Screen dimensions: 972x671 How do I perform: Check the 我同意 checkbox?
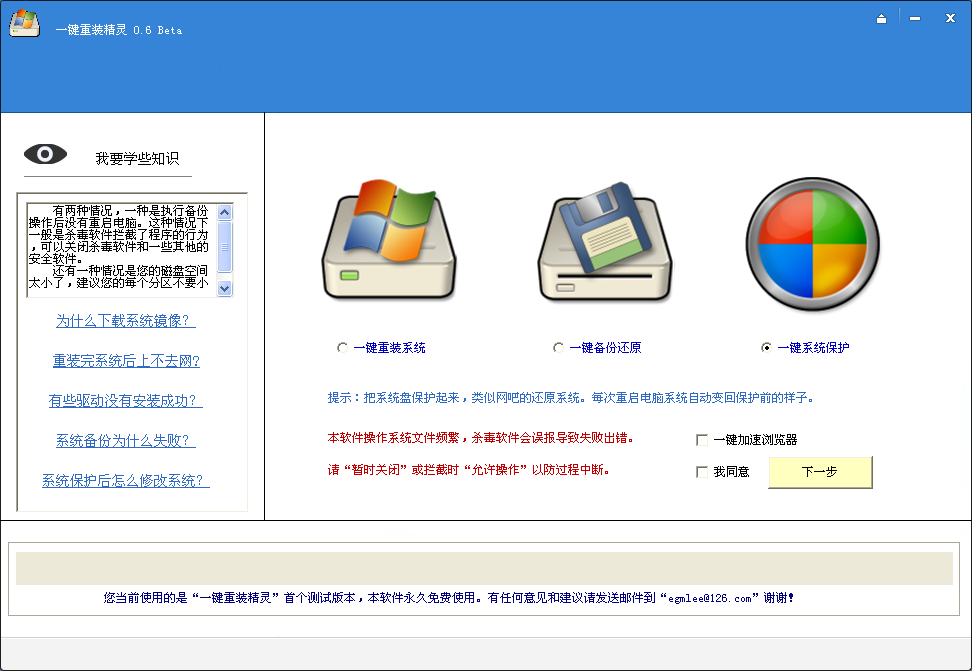[x=702, y=472]
